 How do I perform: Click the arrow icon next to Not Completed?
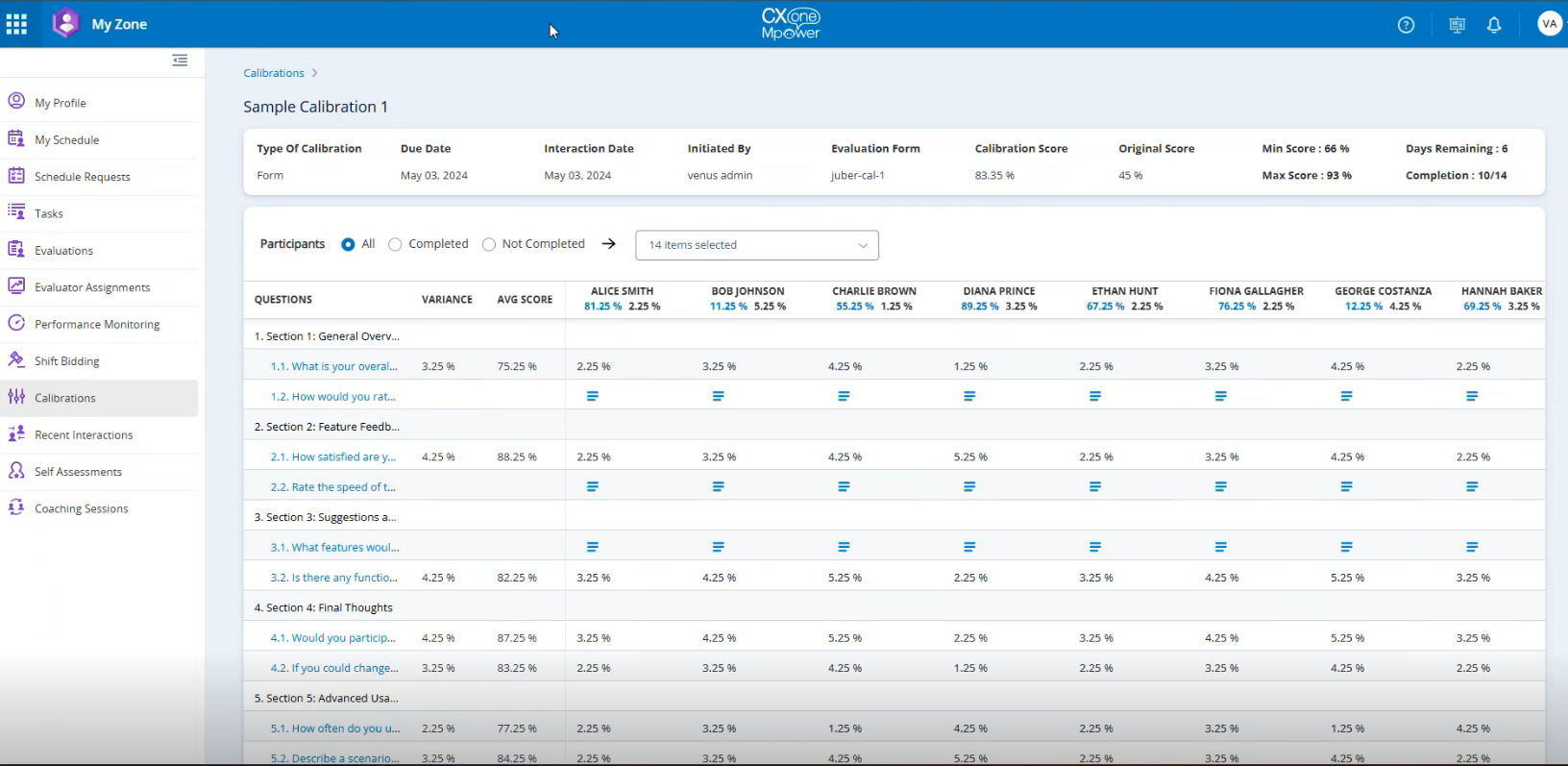(608, 244)
